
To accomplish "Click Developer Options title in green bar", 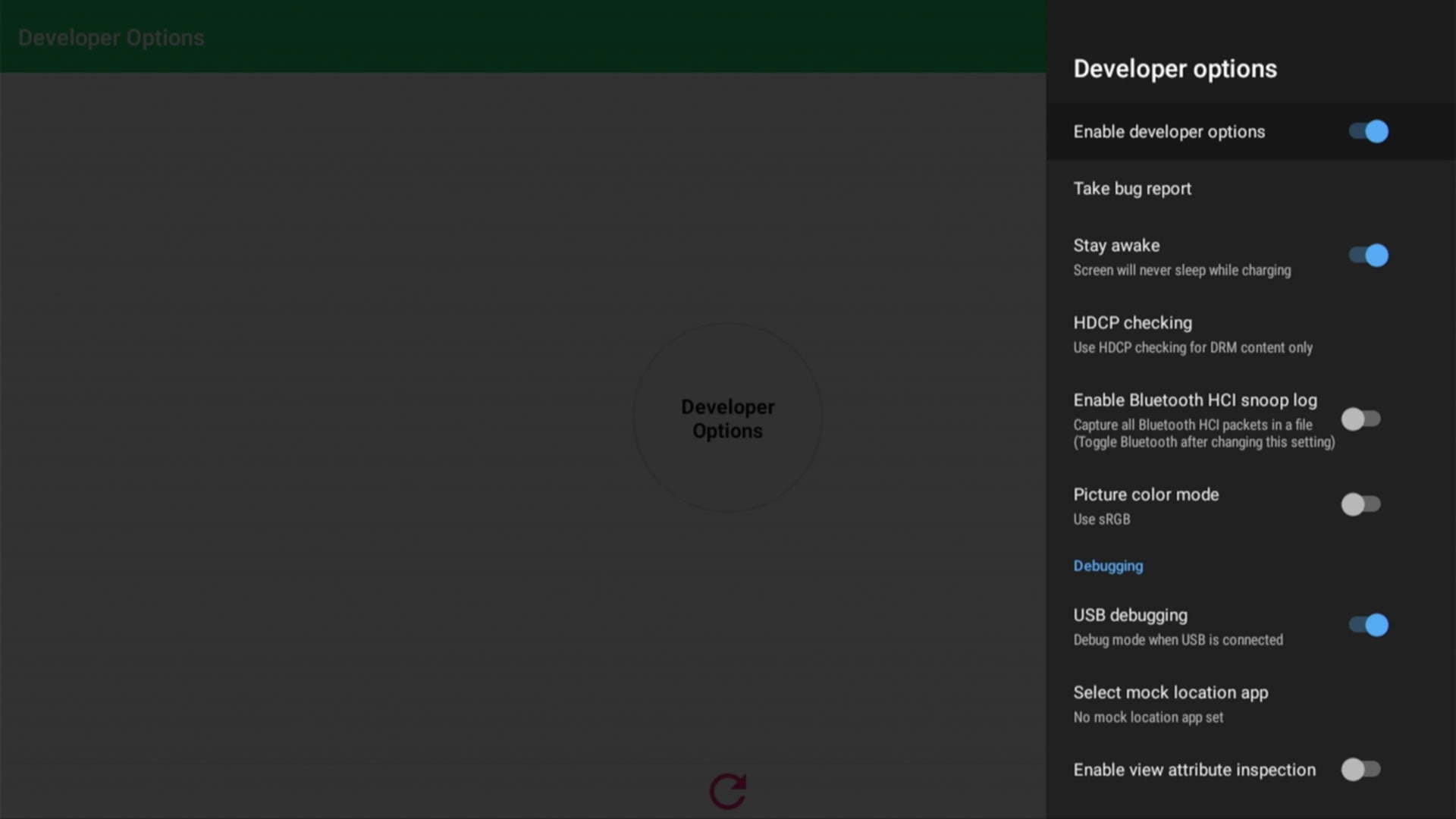I will 111,38.
